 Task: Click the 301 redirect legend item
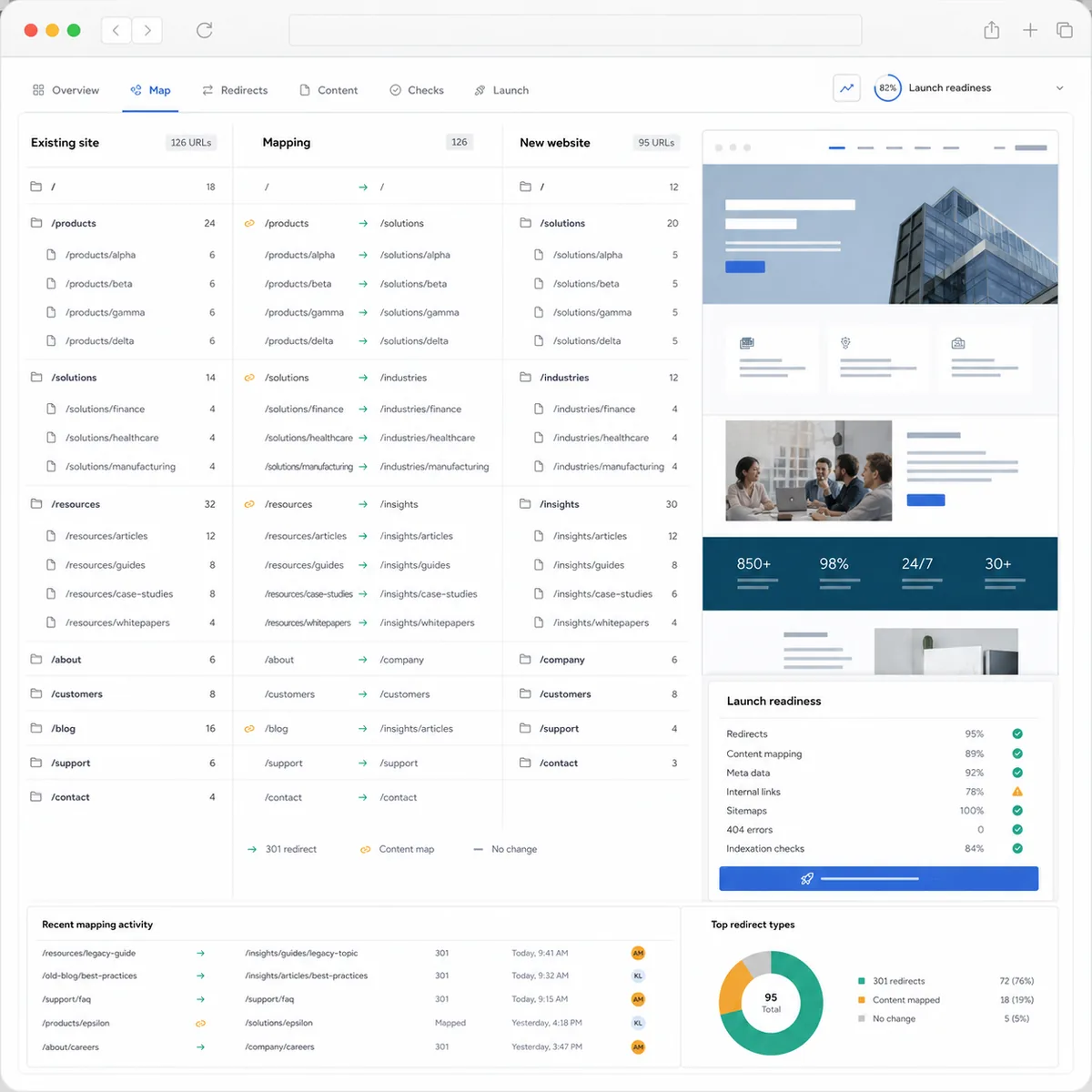(x=281, y=849)
